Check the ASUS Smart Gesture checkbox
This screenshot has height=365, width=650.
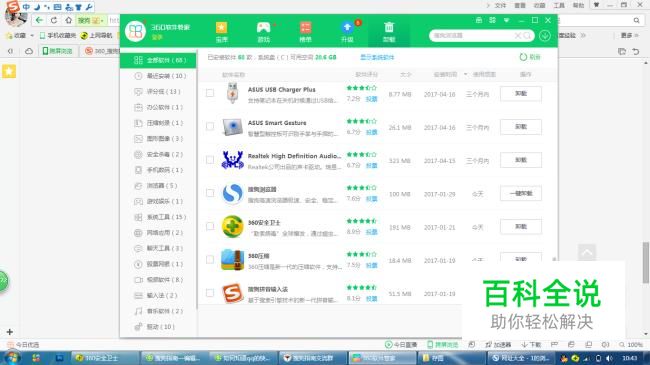coord(210,126)
